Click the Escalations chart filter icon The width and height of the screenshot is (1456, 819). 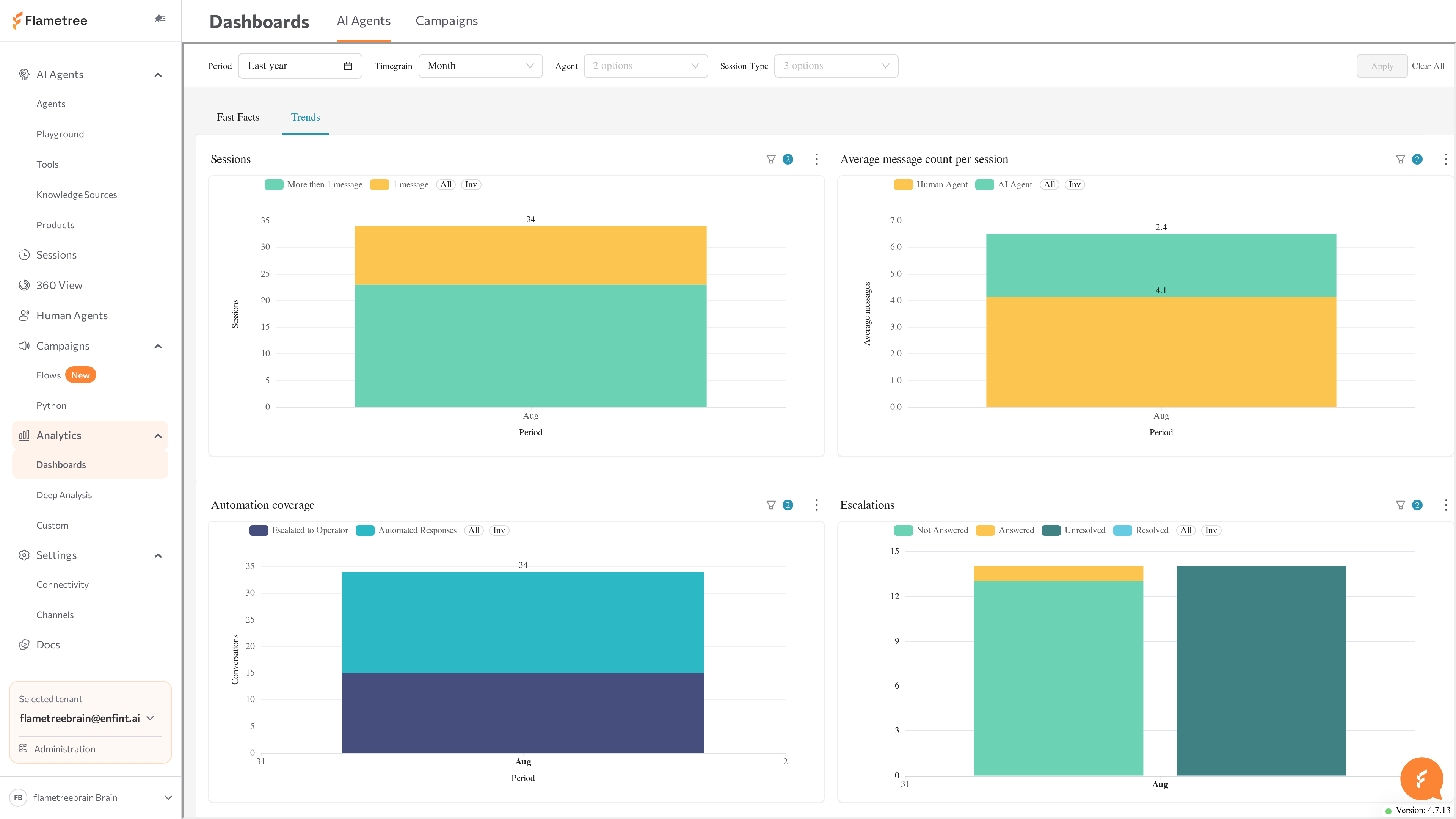click(x=1401, y=505)
